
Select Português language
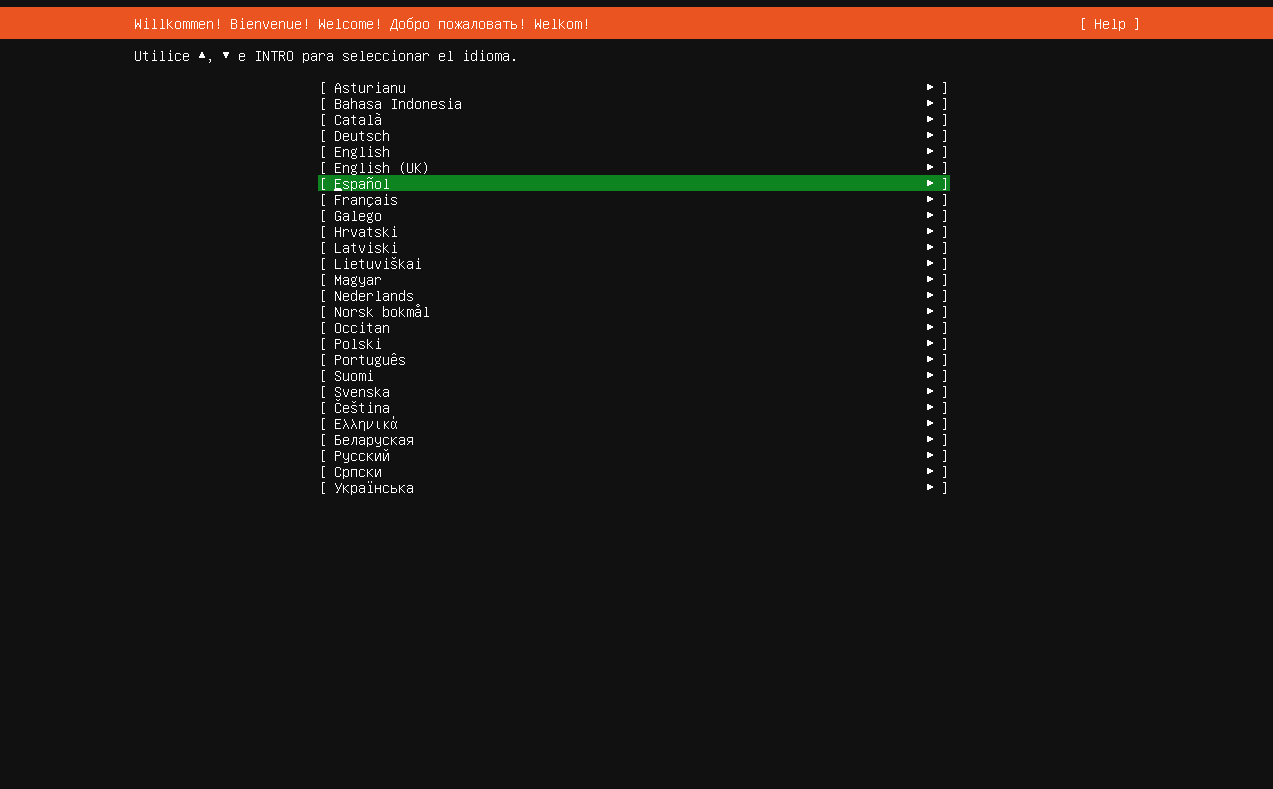(634, 360)
